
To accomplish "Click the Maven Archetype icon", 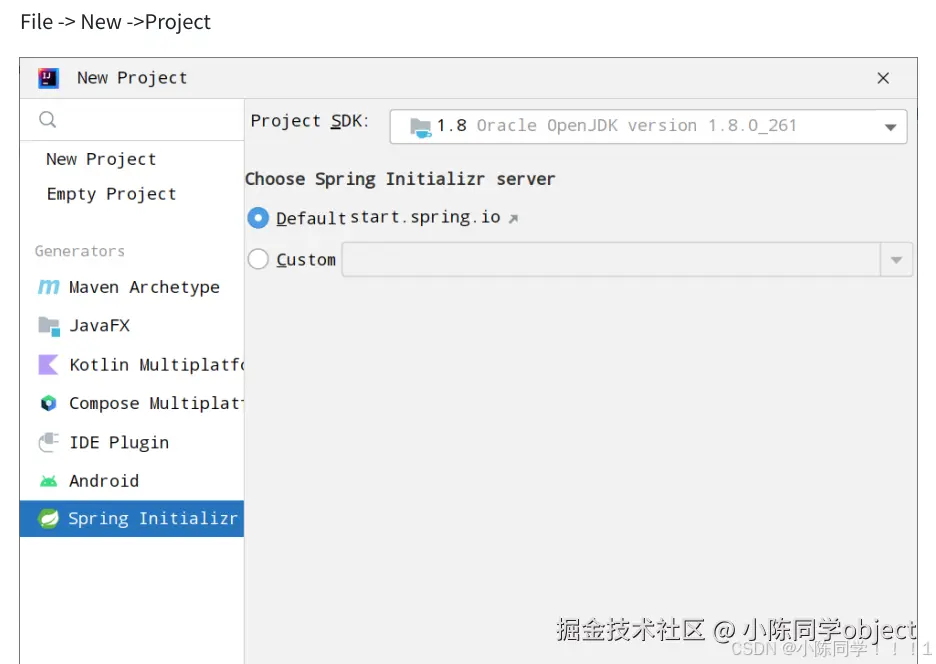I will click(48, 287).
